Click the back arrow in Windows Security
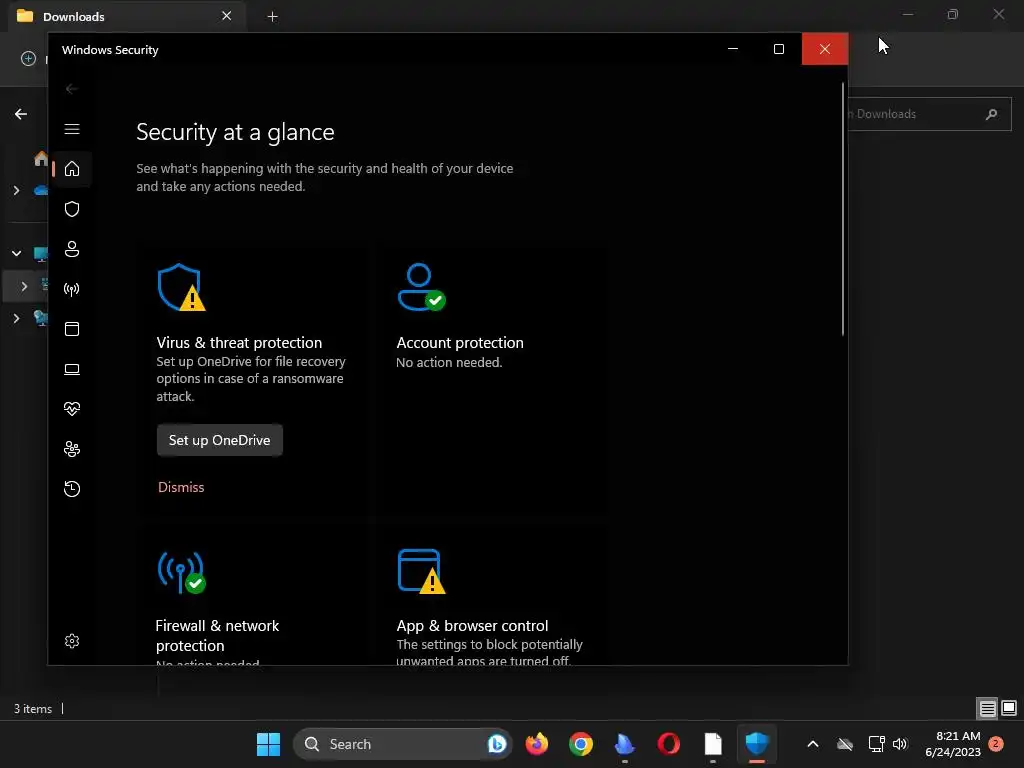The height and width of the screenshot is (768, 1024). point(72,89)
